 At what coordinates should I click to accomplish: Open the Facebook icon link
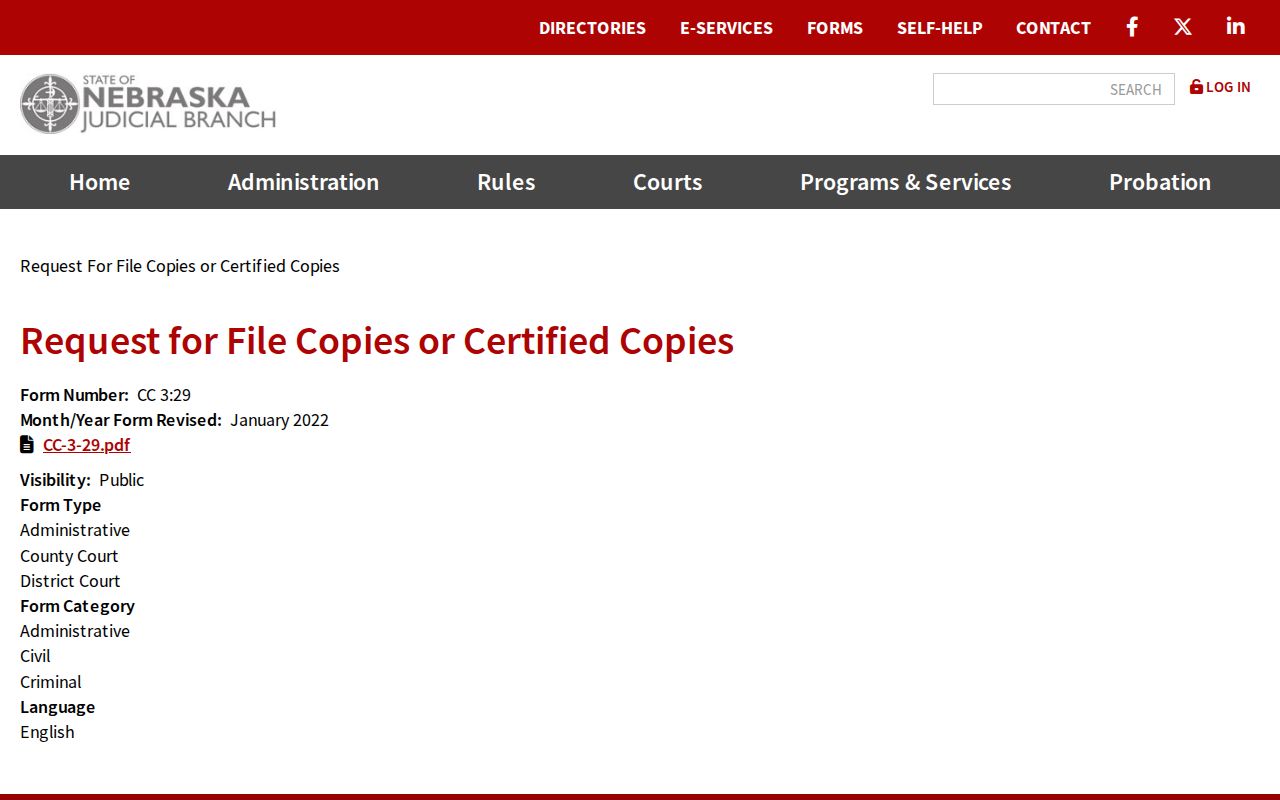1132,27
